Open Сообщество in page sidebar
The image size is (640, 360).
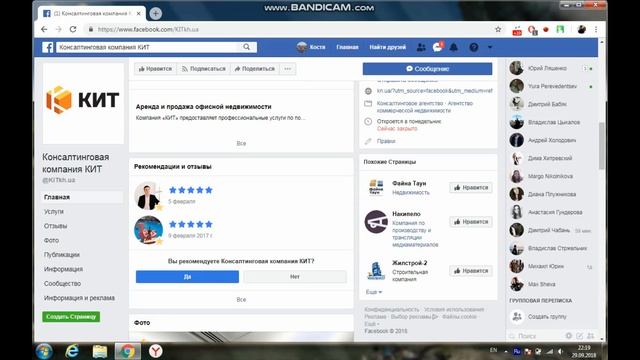pos(62,284)
